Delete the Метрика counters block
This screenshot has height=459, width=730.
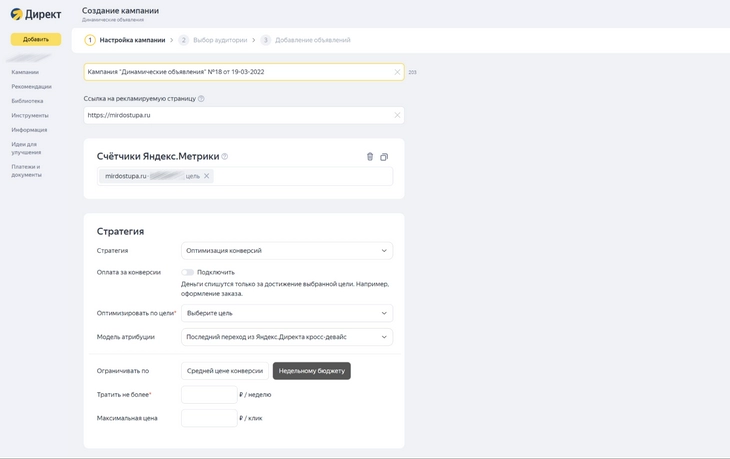[x=370, y=157]
